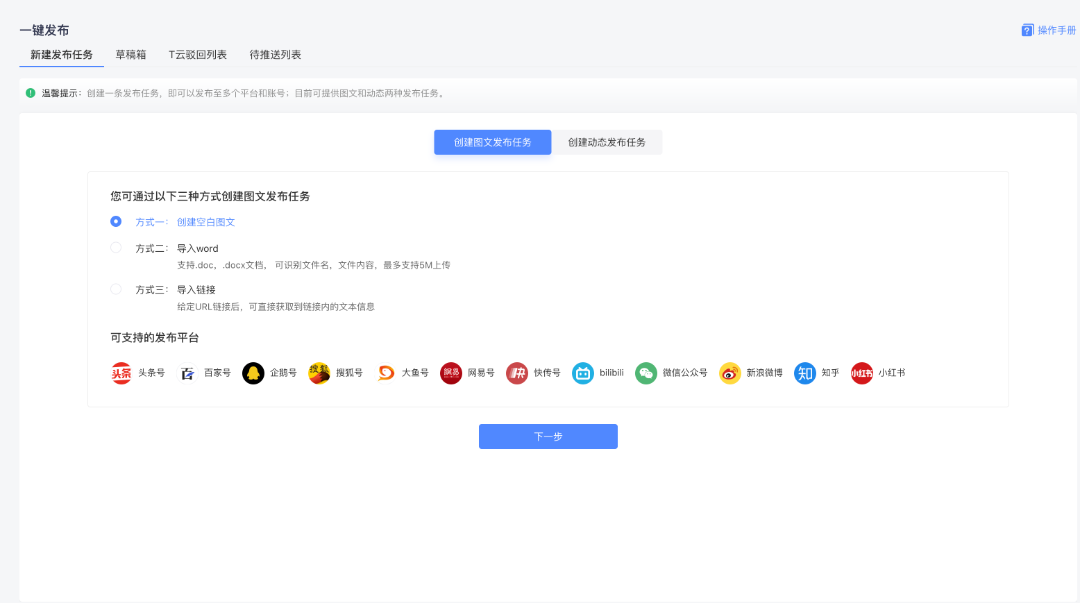
Task: Select 方式一 创建空白图文 radio button
Action: [x=116, y=222]
